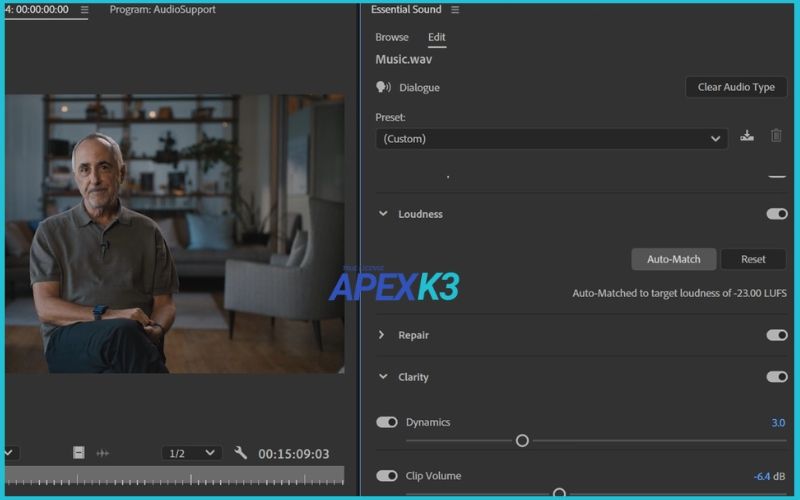Toggle the Dynamics switch off
The width and height of the screenshot is (800, 500).
pos(386,422)
